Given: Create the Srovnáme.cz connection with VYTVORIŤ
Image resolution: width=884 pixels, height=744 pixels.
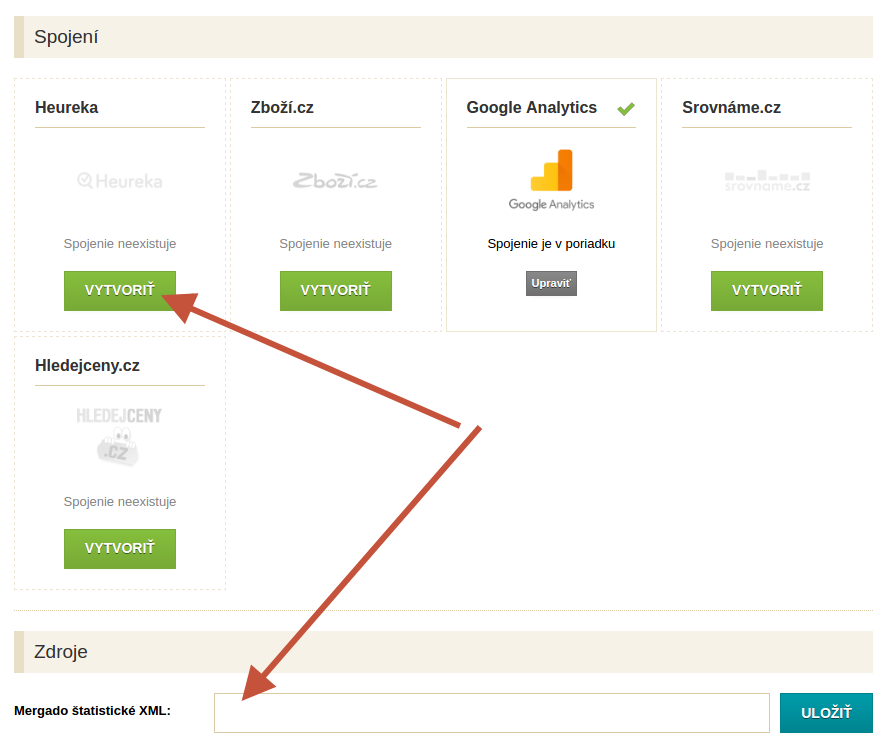Looking at the screenshot, I should point(767,291).
